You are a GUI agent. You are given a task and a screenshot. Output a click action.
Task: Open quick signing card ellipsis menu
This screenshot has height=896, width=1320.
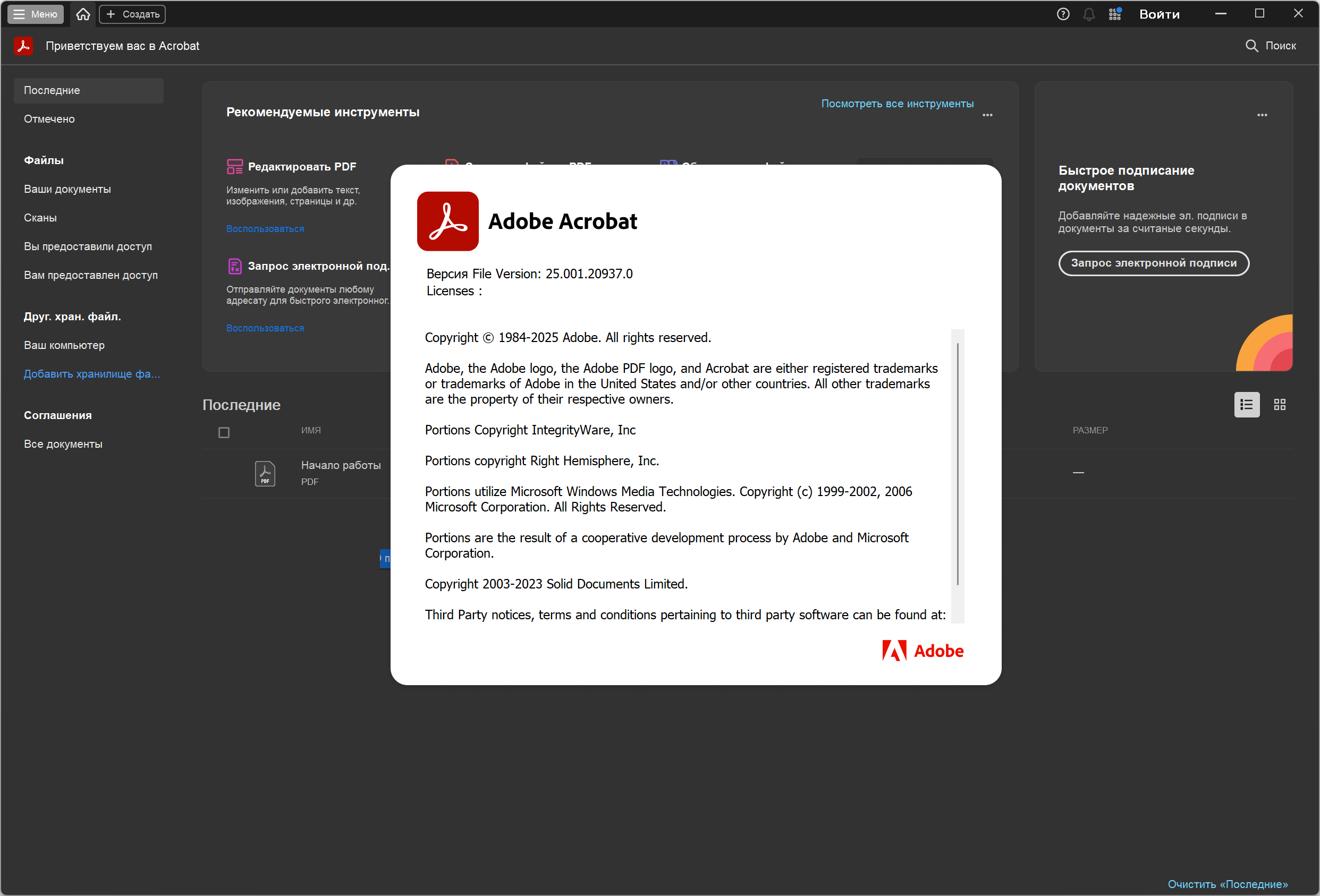1262,115
